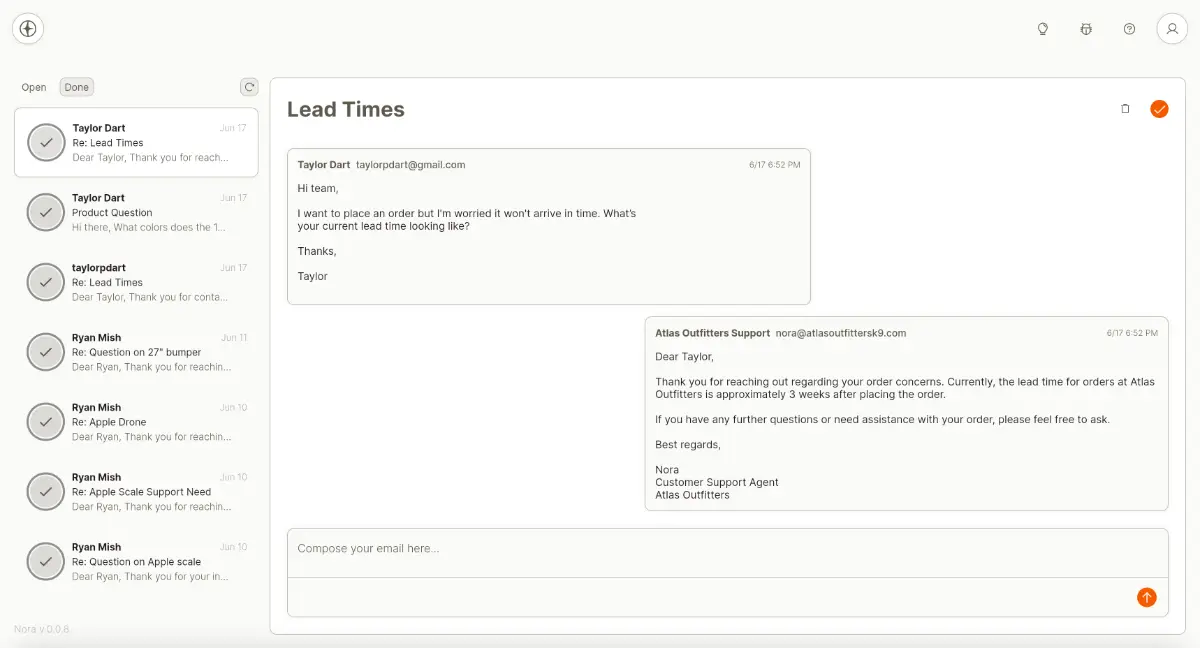Open the bug report icon
This screenshot has width=1200, height=648.
click(x=1086, y=29)
